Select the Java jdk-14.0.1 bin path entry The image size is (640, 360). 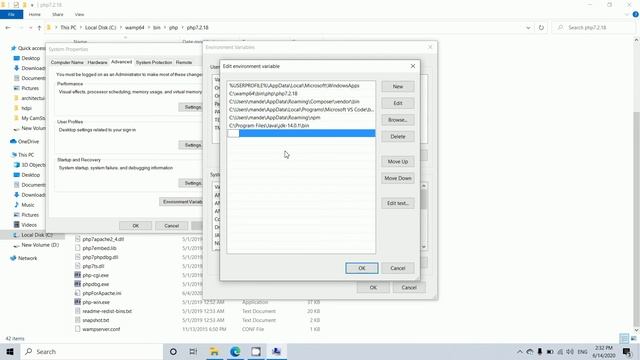tap(301, 125)
